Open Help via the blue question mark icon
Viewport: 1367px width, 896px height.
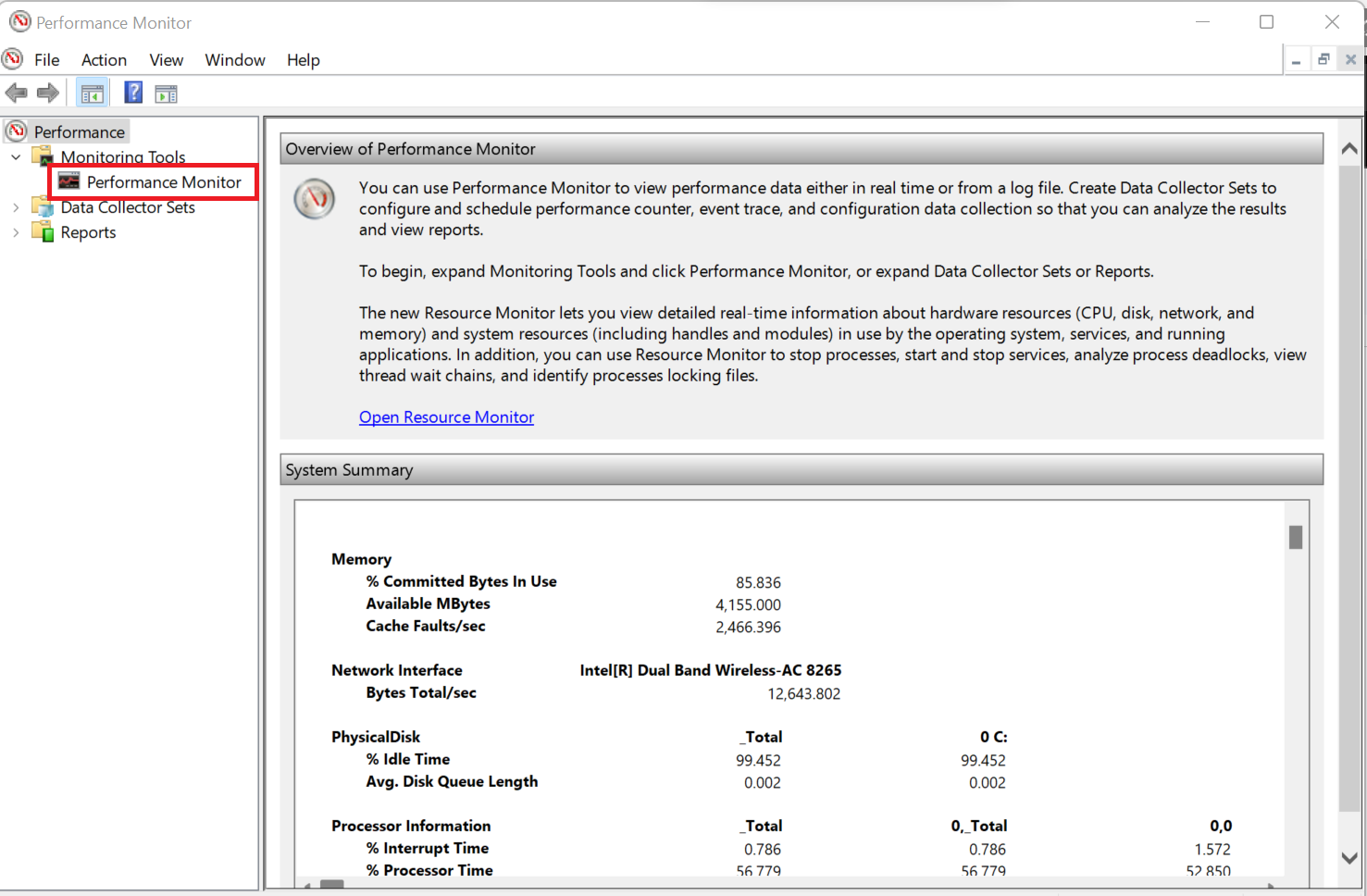[133, 93]
